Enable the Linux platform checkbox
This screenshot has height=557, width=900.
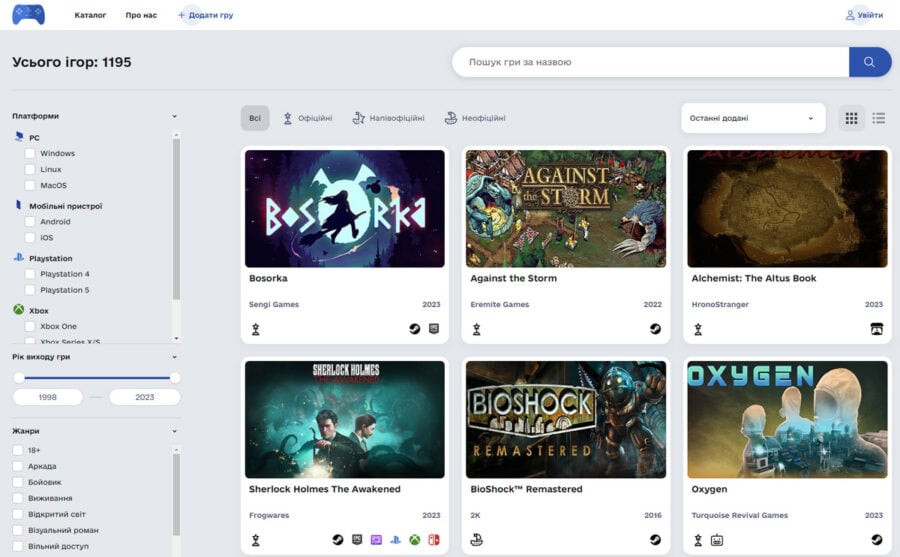30,169
